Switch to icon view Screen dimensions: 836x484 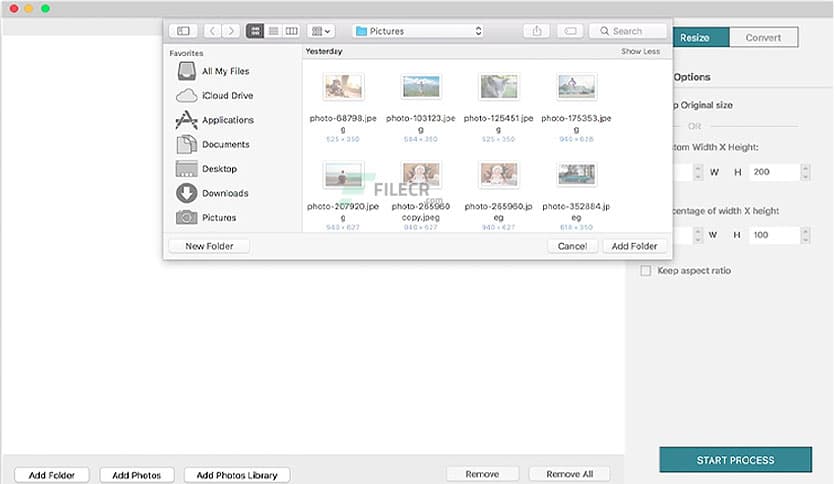pyautogui.click(x=255, y=31)
